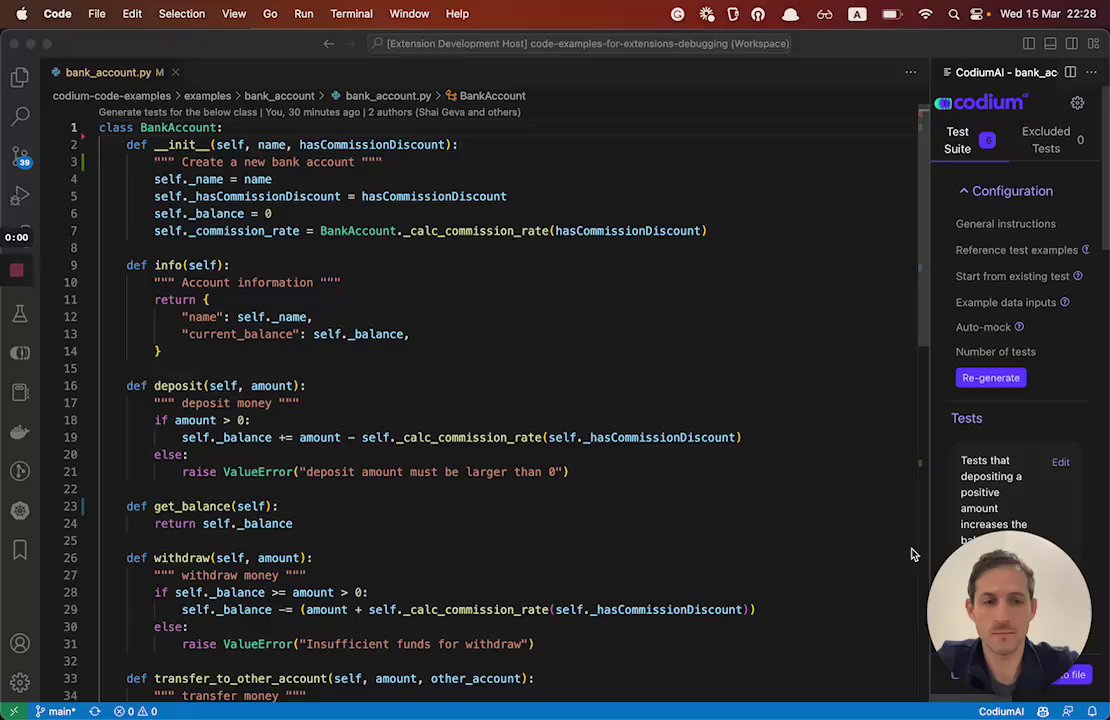Close the bank_account.py tab
This screenshot has height=720, width=1110.
(176, 72)
